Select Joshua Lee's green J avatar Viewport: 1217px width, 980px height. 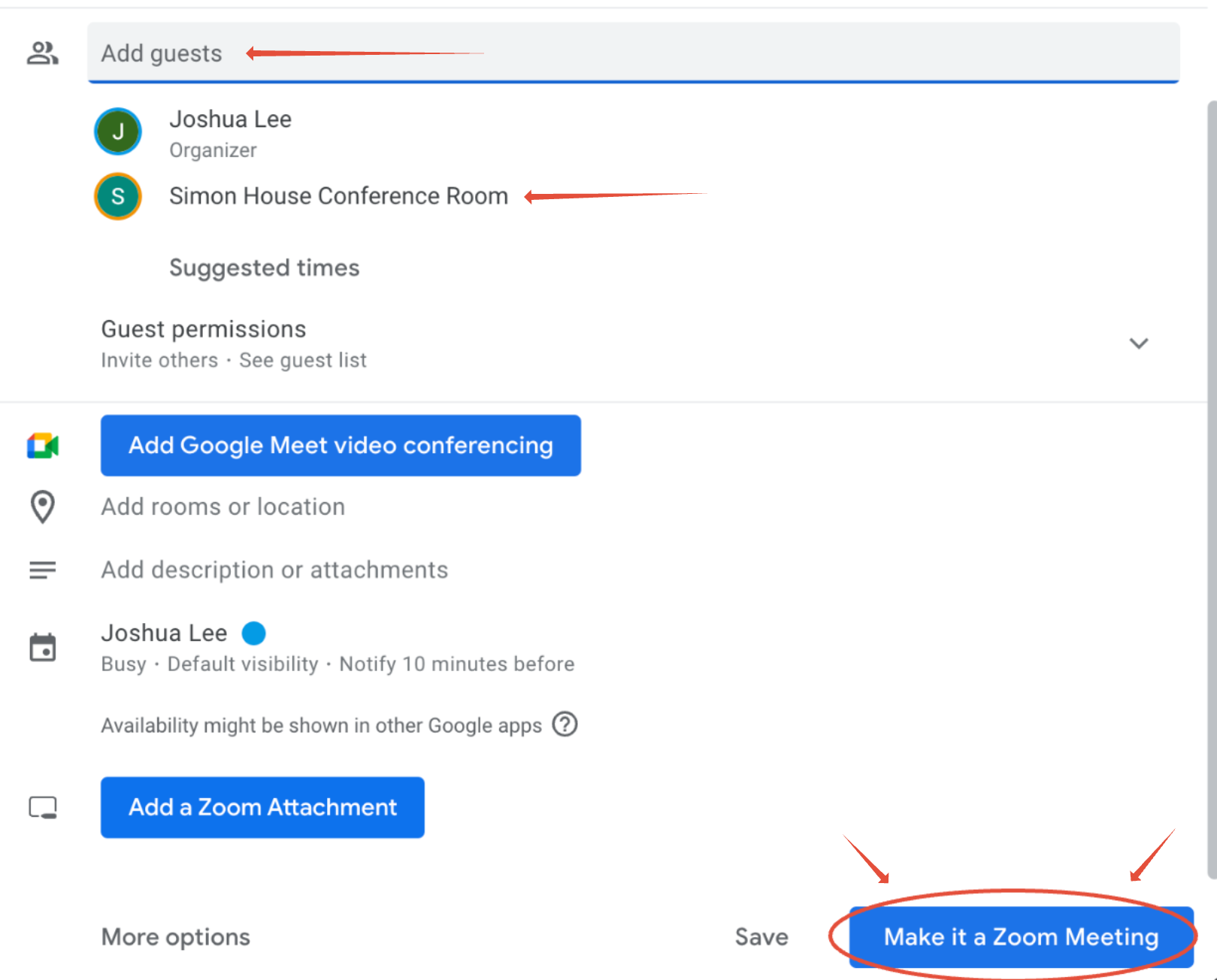pyautogui.click(x=118, y=132)
